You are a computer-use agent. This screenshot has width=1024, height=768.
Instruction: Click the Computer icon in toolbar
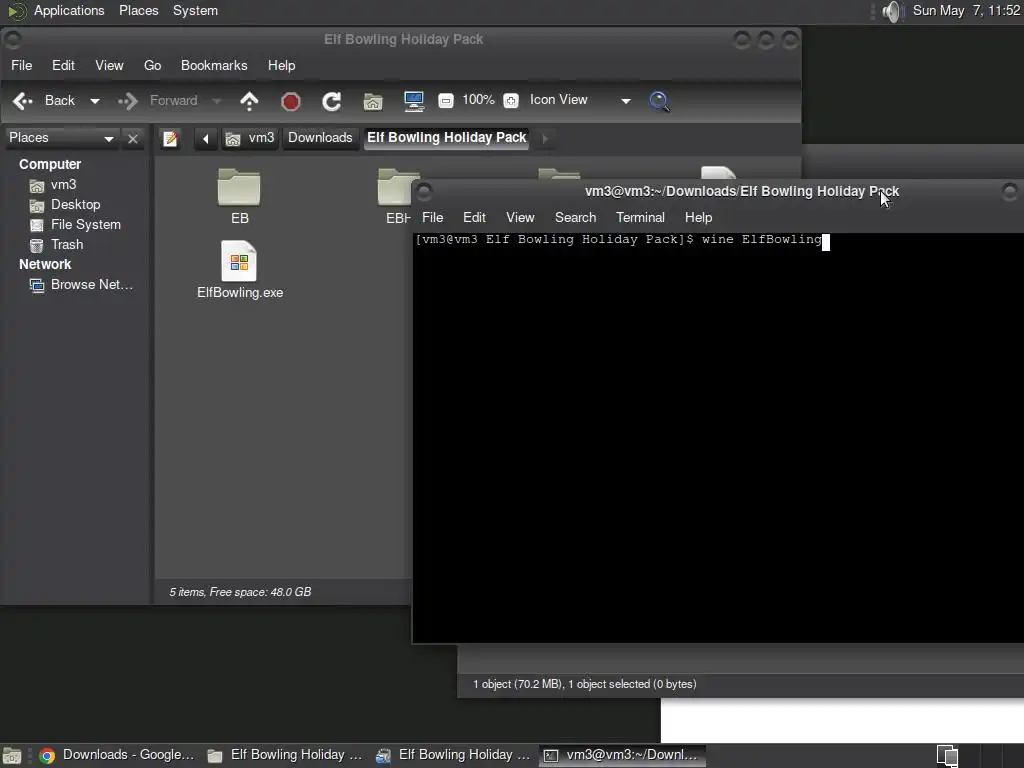click(414, 101)
